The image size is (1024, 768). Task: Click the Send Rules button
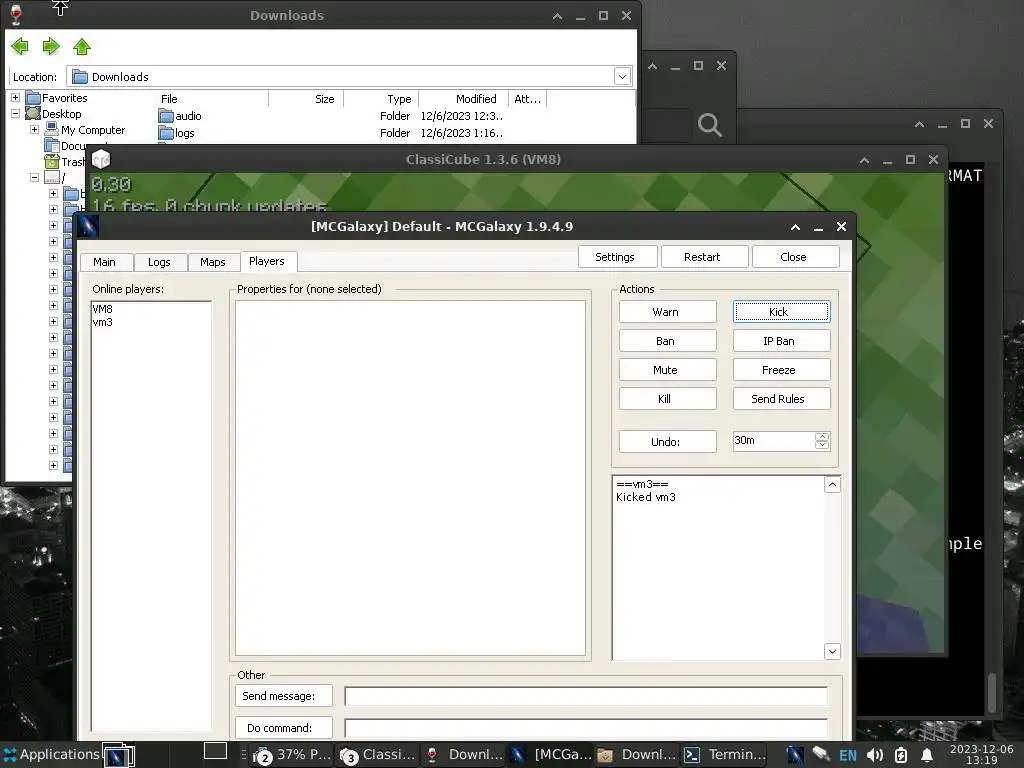pyautogui.click(x=780, y=398)
